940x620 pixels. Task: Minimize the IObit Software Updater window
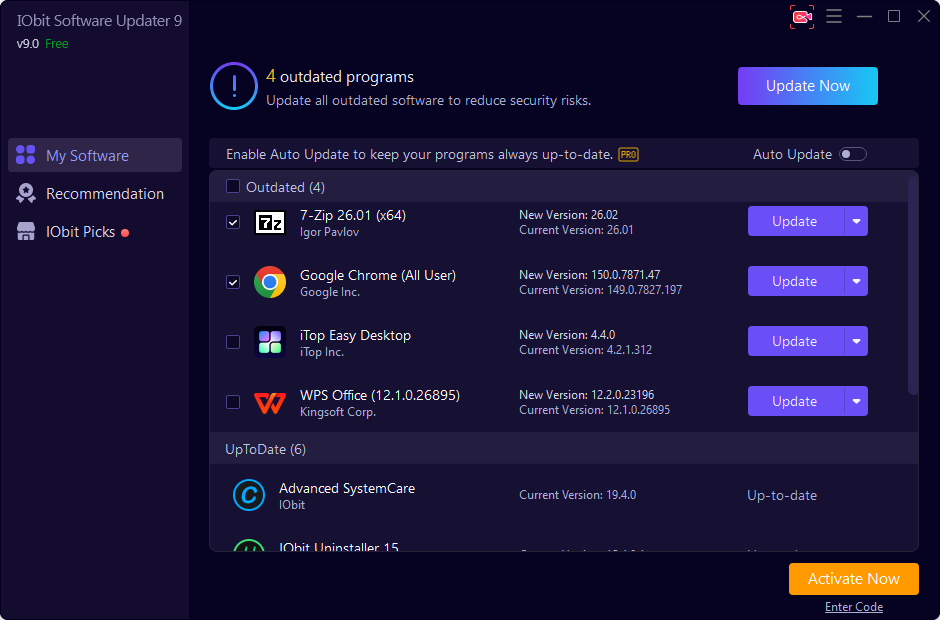click(864, 16)
